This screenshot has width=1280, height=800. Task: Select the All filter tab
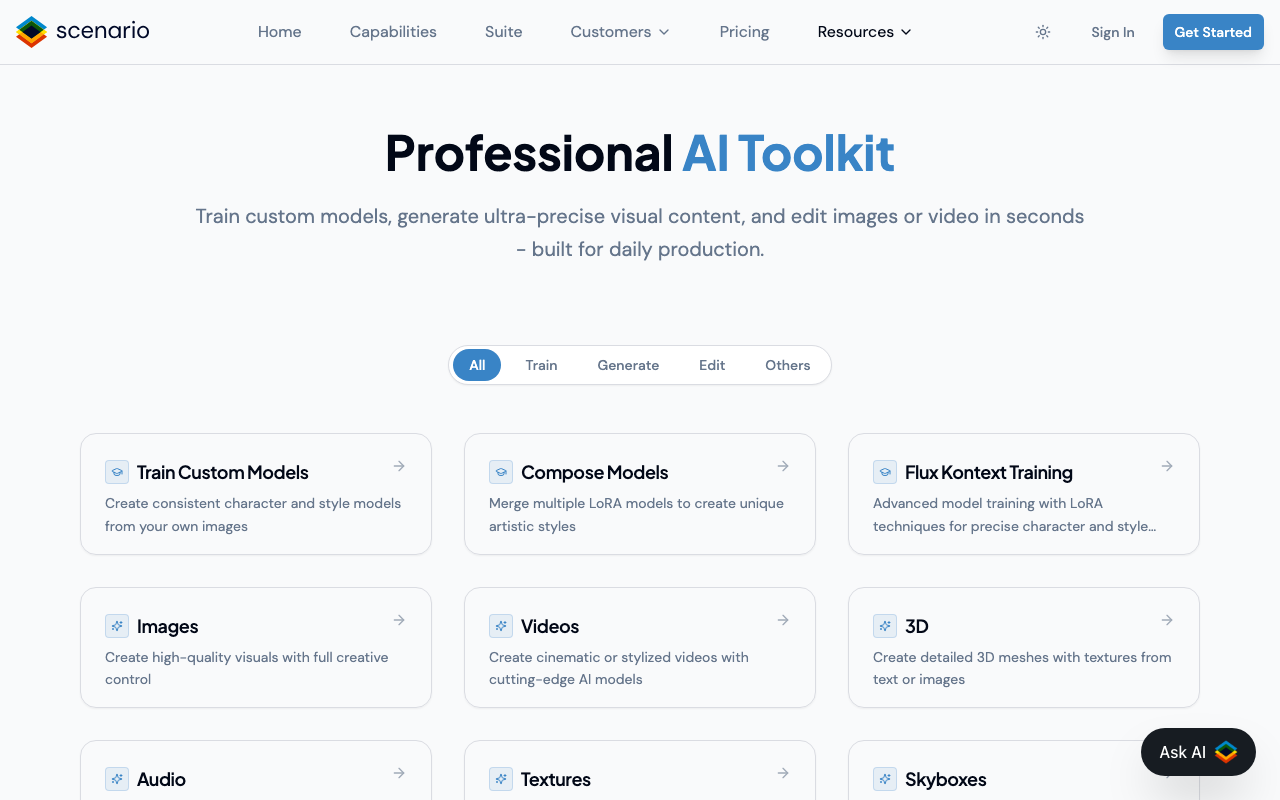tap(477, 365)
